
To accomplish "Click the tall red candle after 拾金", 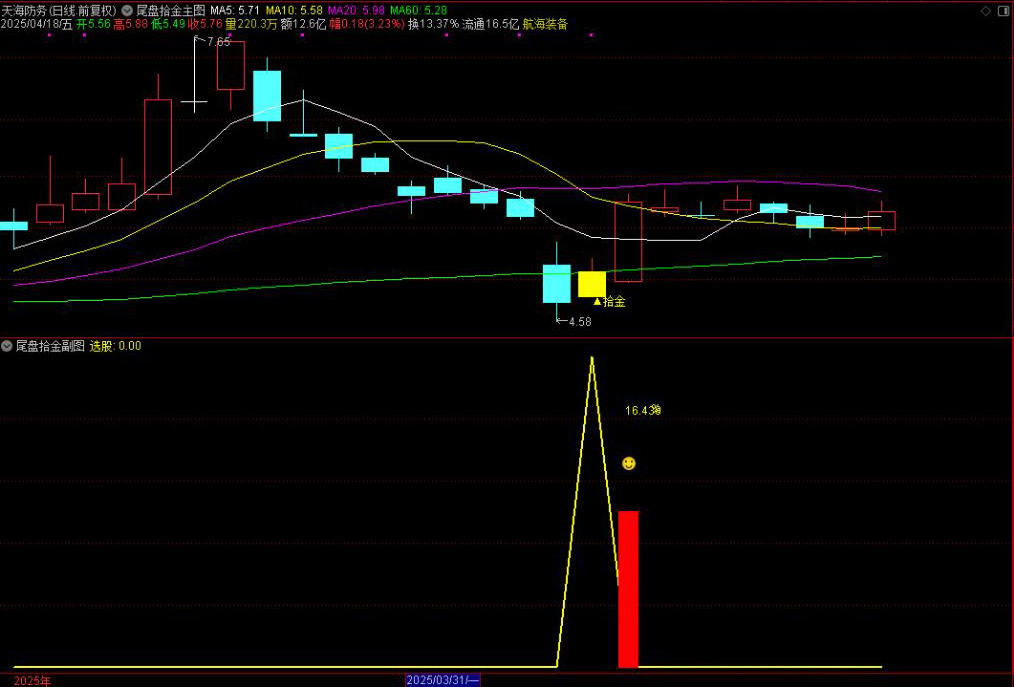I will click(628, 242).
